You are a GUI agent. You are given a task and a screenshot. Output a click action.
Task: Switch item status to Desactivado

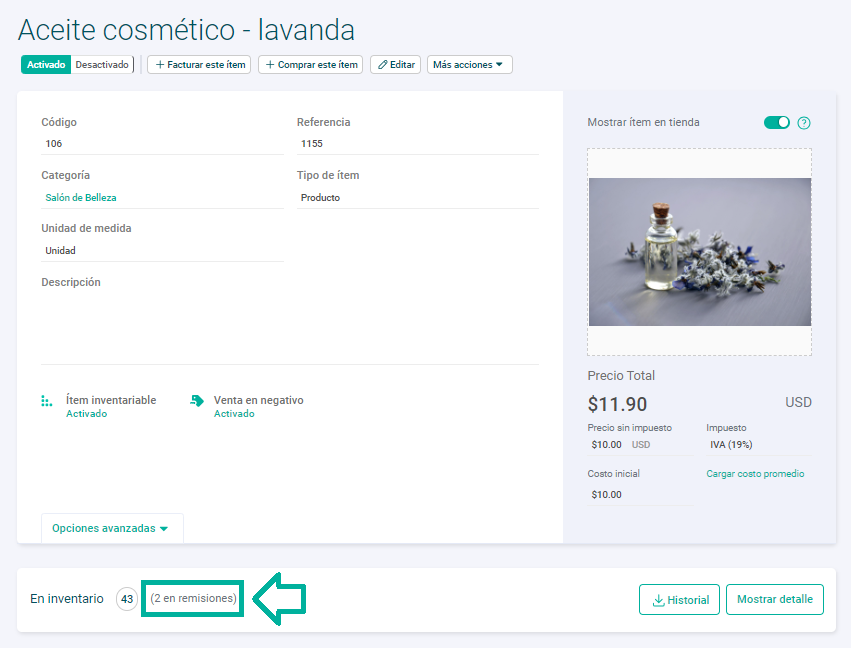tap(101, 64)
